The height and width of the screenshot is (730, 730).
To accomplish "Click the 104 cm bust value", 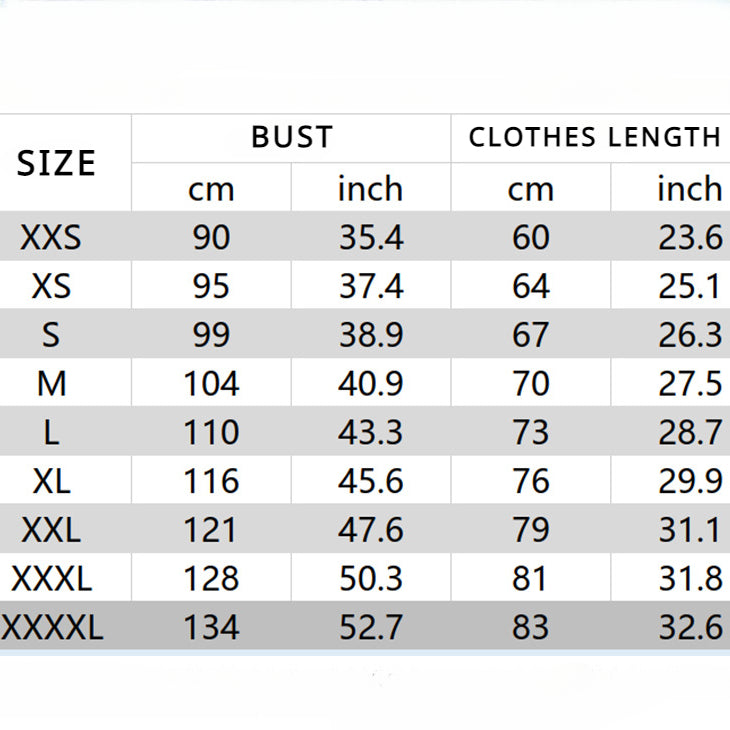I will (x=211, y=383).
